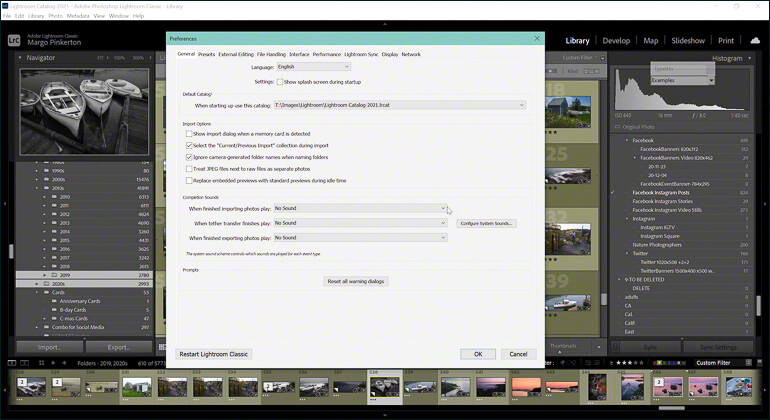
Task: Open the cloud sync status icon
Action: pyautogui.click(x=756, y=40)
